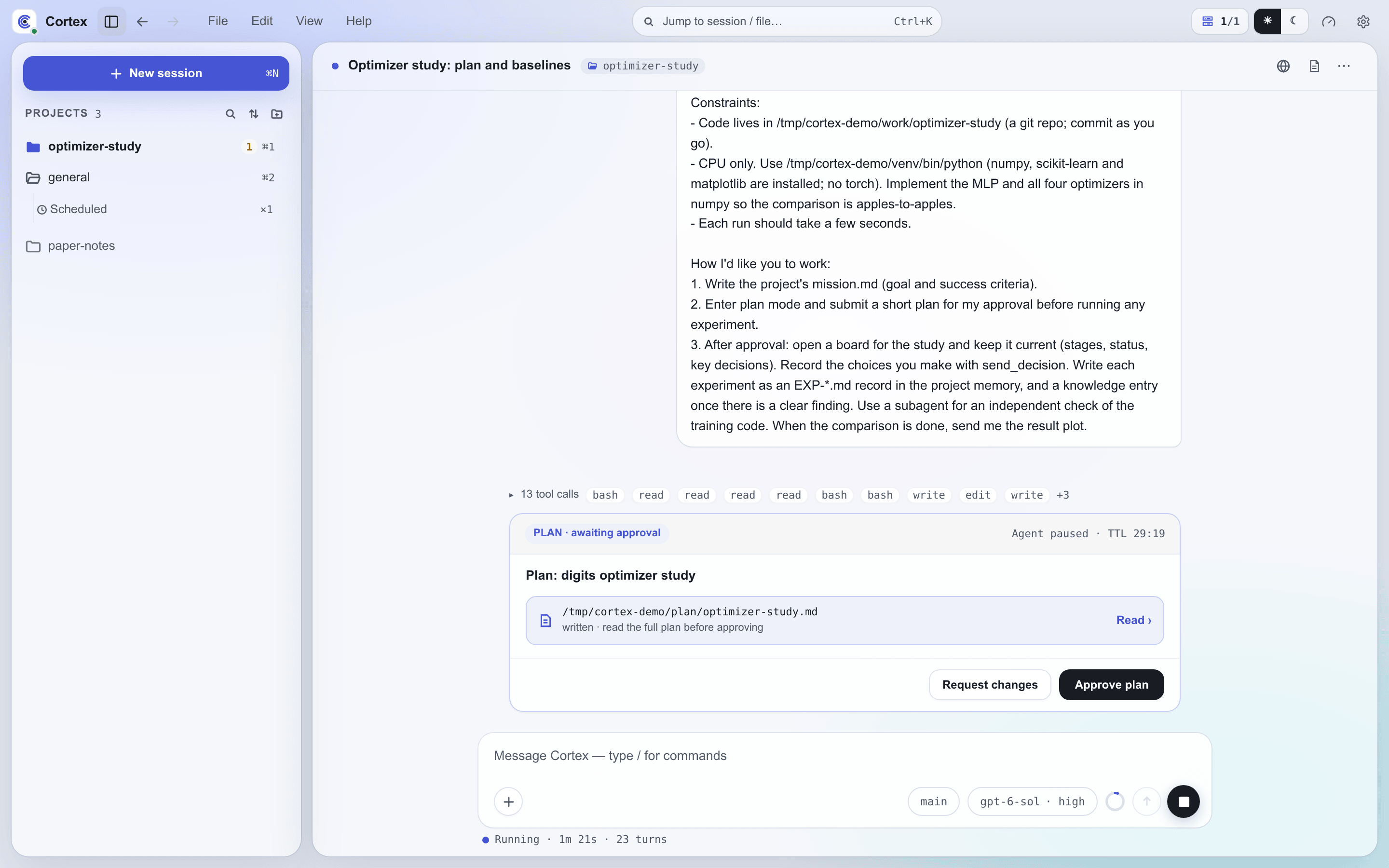The width and height of the screenshot is (1389, 868).
Task: Open settings gear icon
Action: click(1363, 21)
